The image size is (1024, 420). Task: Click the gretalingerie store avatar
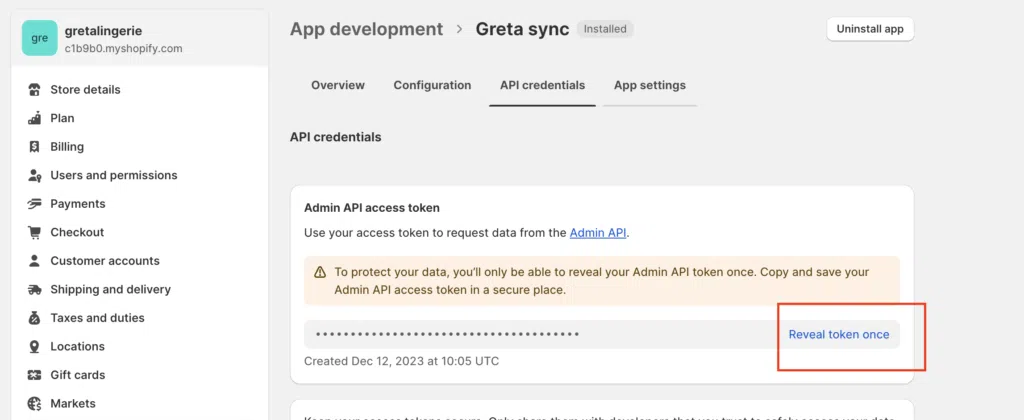(x=40, y=38)
